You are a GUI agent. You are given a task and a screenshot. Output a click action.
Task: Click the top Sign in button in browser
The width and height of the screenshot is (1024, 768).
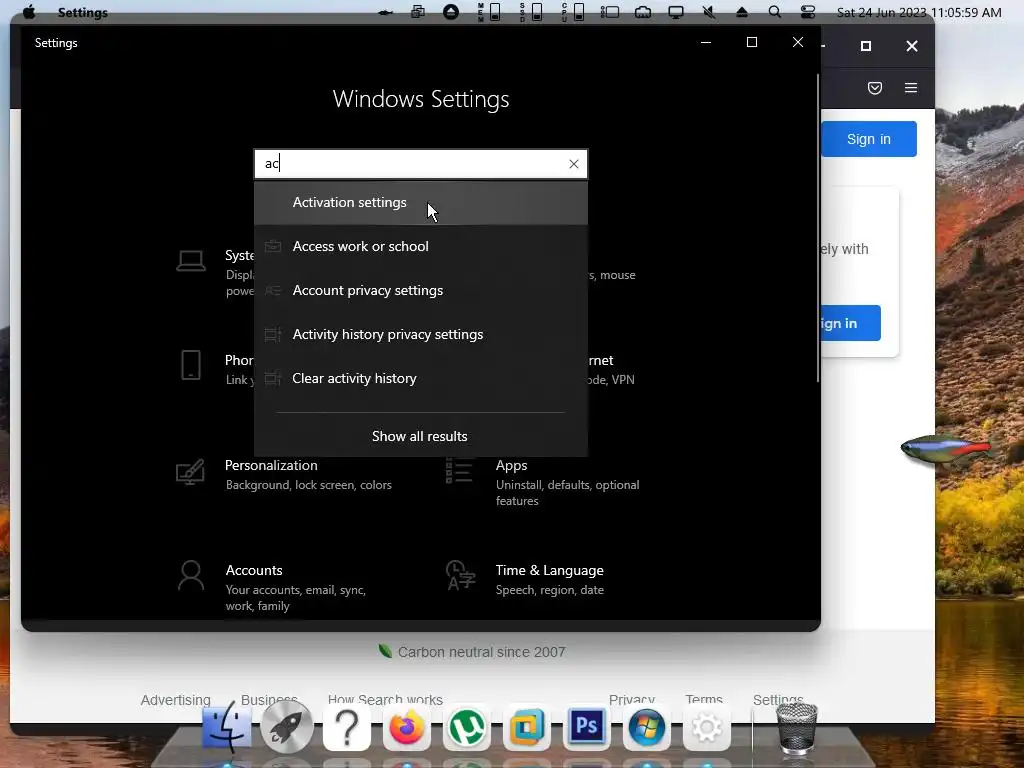pyautogui.click(x=869, y=139)
